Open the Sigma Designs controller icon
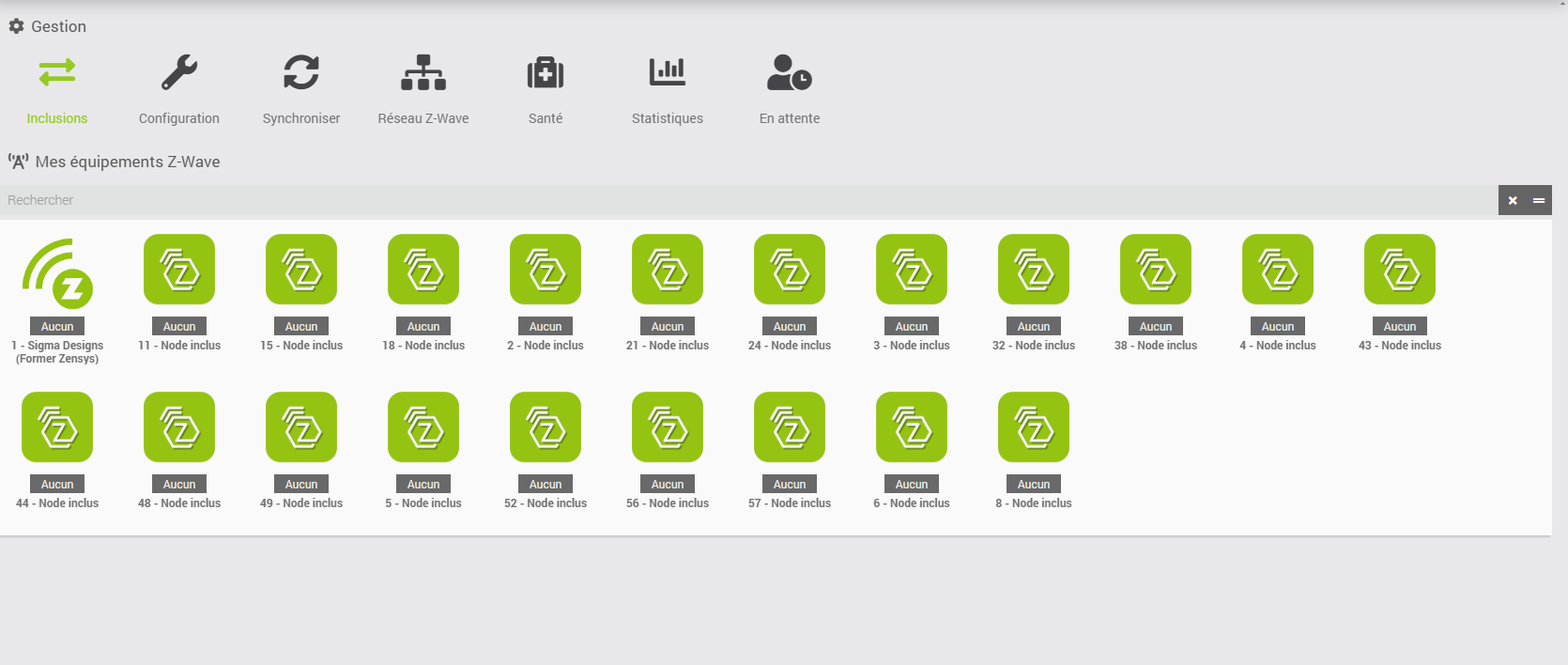 (57, 273)
